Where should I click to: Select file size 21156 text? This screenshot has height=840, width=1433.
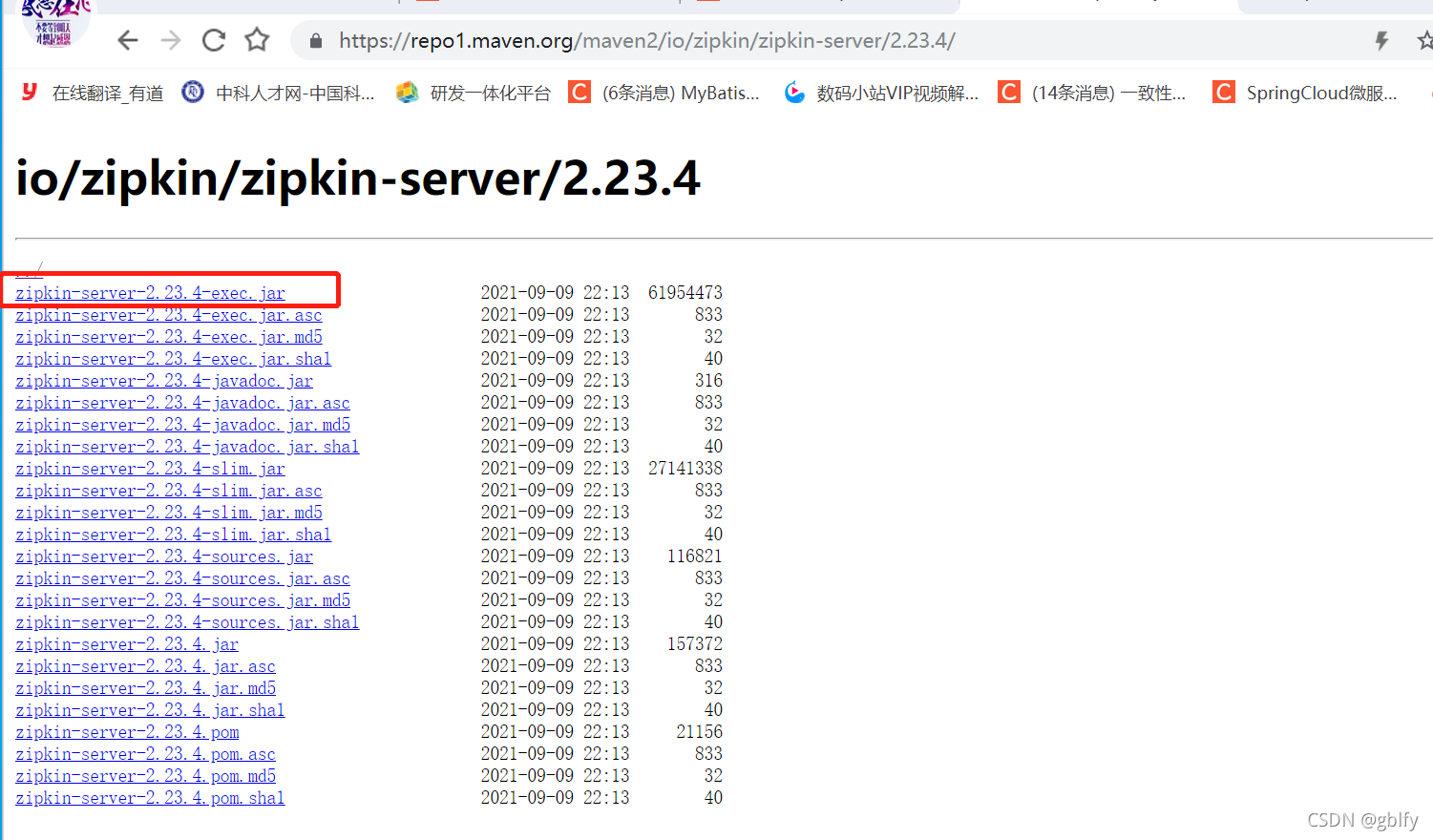[700, 731]
